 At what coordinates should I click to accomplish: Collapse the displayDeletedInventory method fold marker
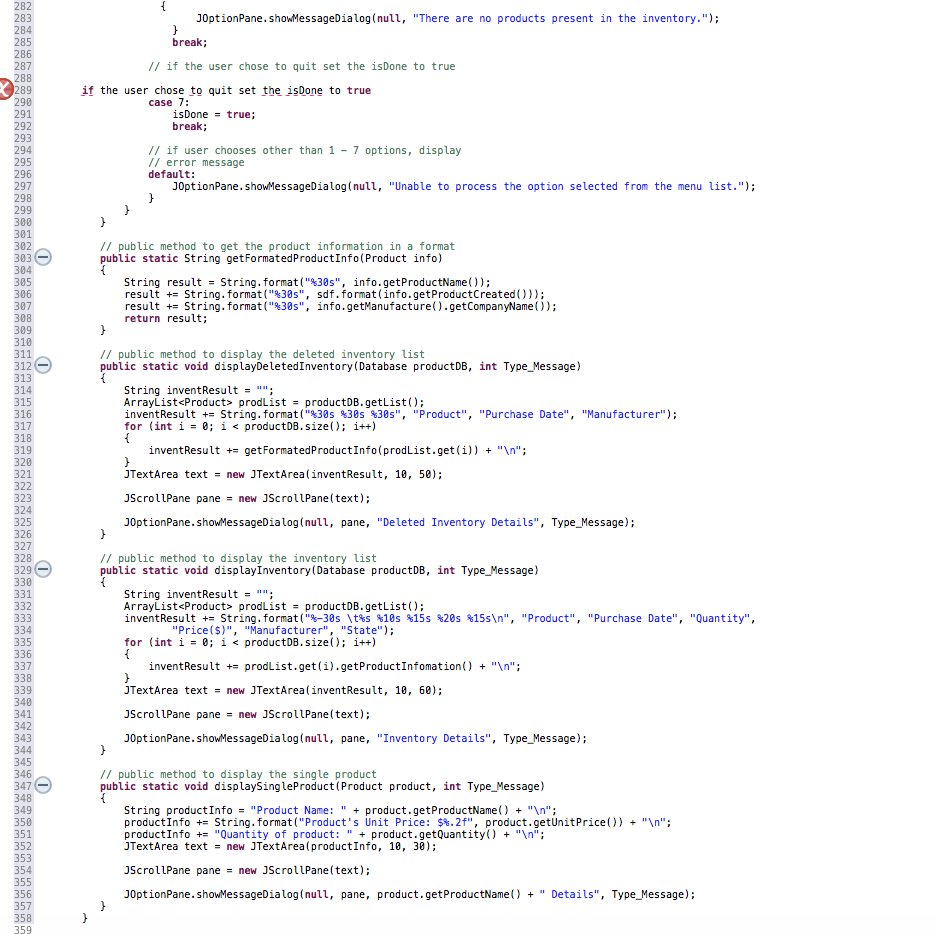click(x=42, y=365)
